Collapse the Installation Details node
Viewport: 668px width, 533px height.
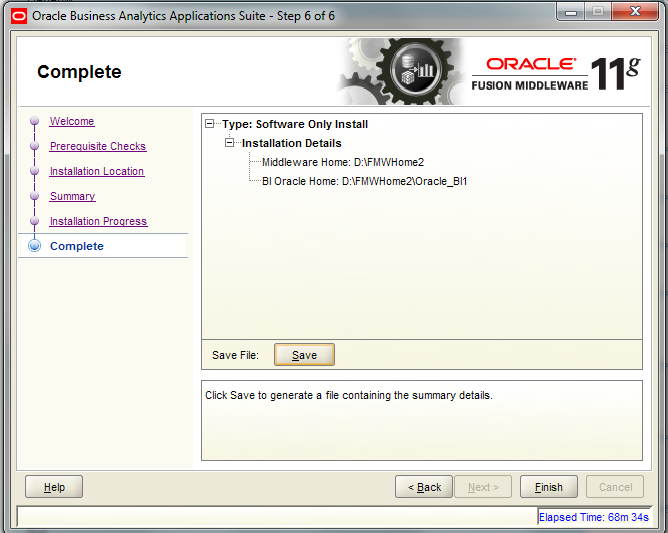[229, 143]
